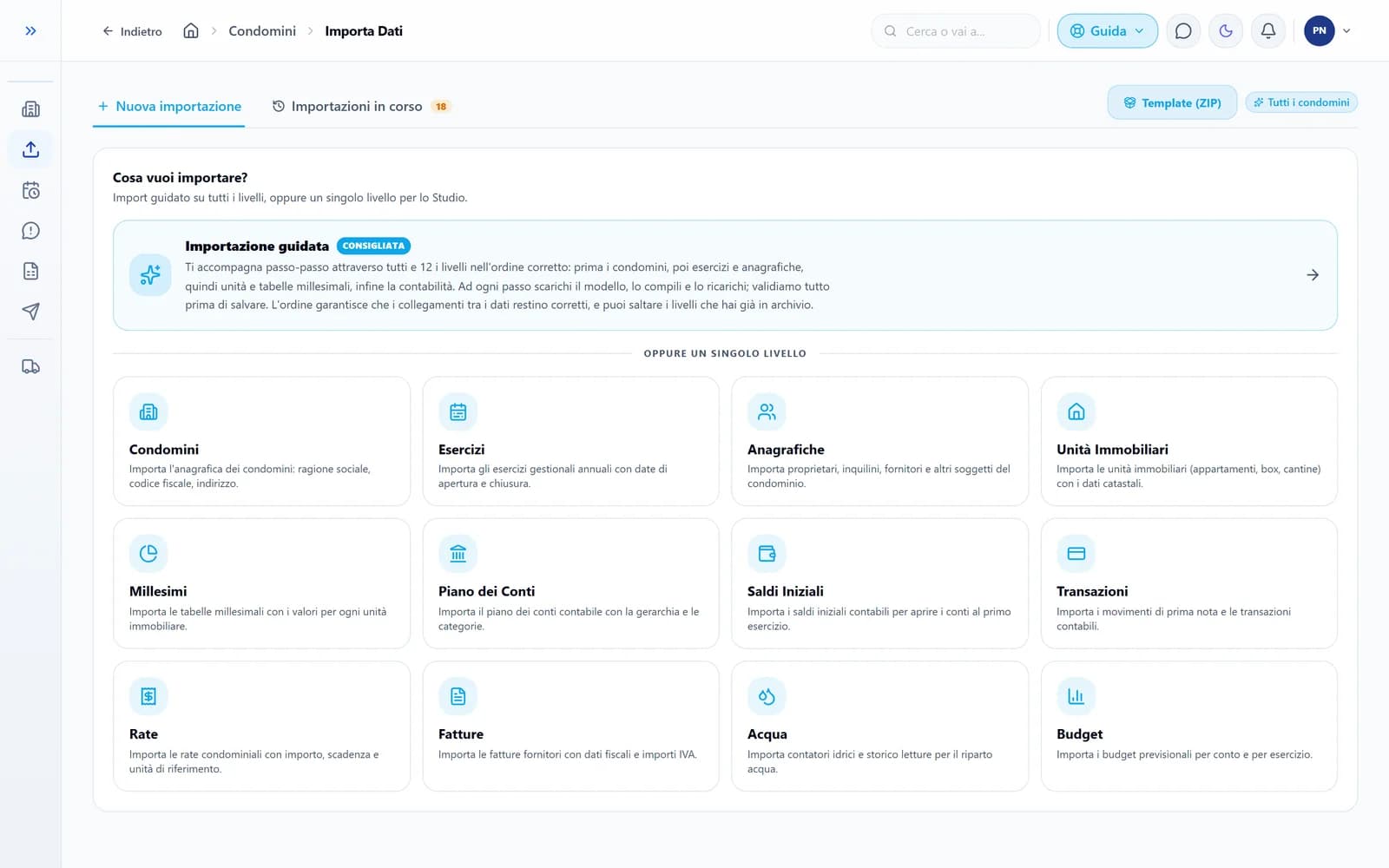The width and height of the screenshot is (1389, 868).
Task: Open the alert circle sidebar icon
Action: click(x=30, y=231)
